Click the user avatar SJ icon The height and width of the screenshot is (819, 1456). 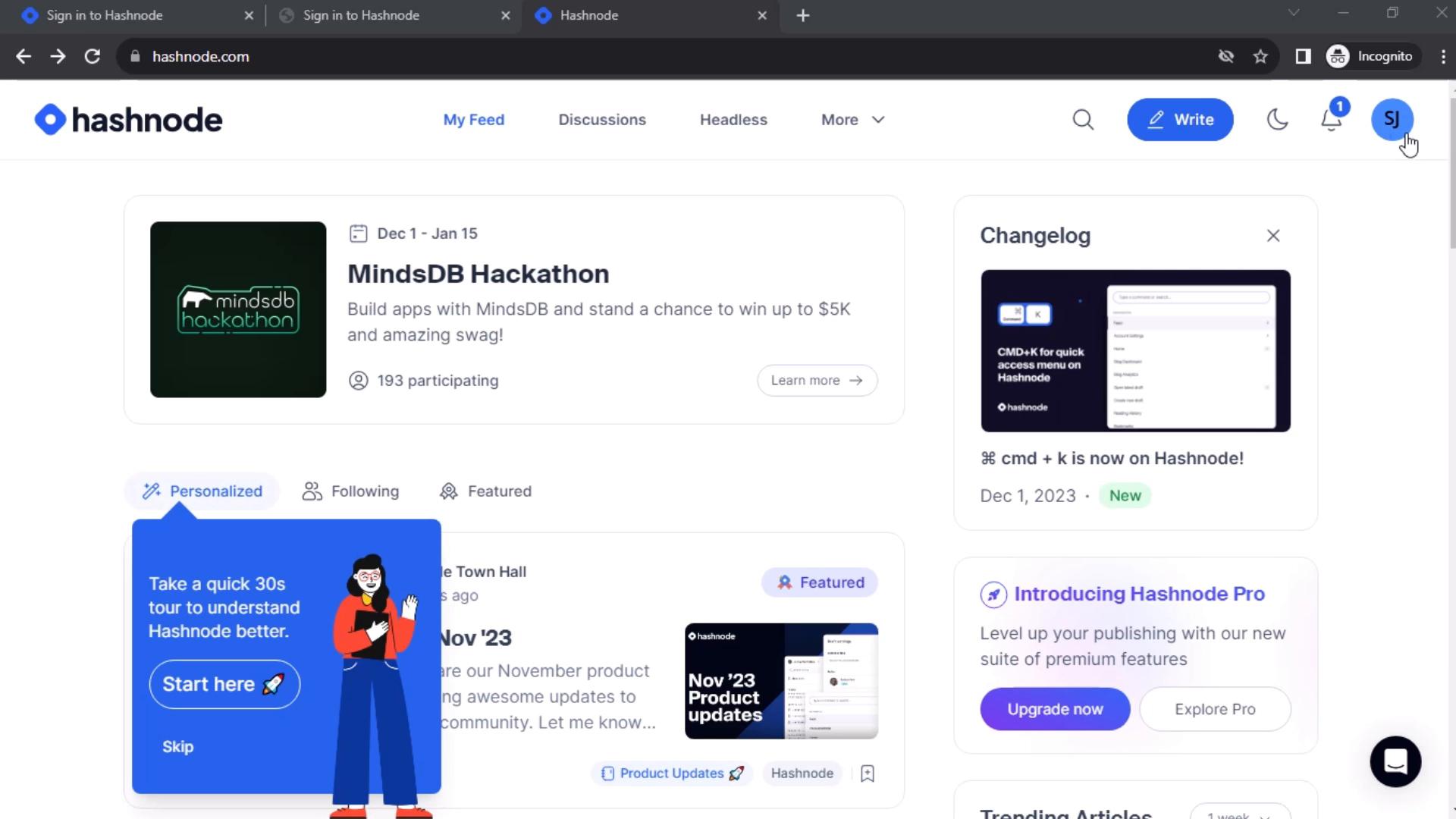(1393, 119)
